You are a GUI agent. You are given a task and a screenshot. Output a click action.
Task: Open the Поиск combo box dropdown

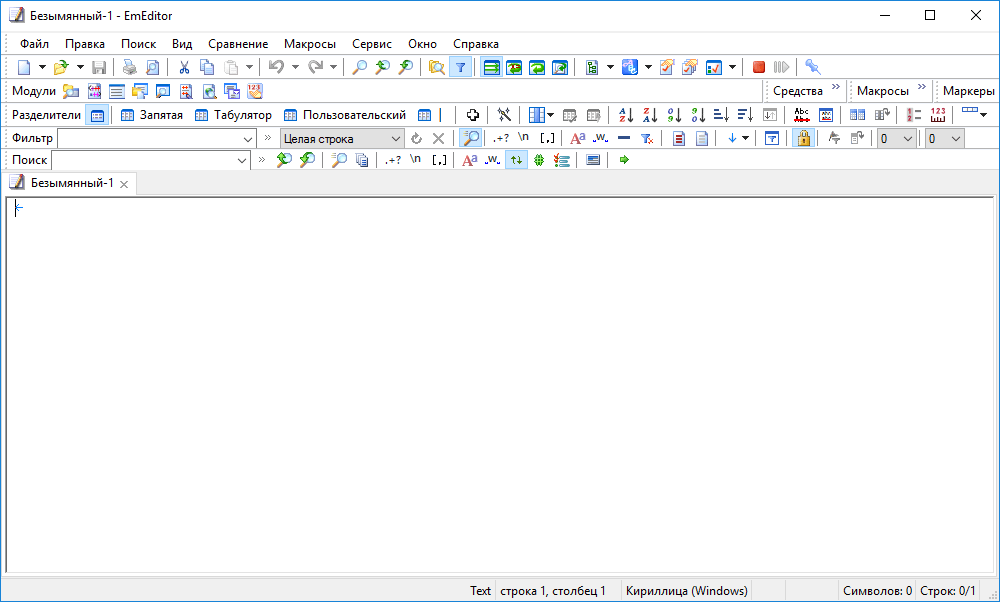pyautogui.click(x=242, y=160)
